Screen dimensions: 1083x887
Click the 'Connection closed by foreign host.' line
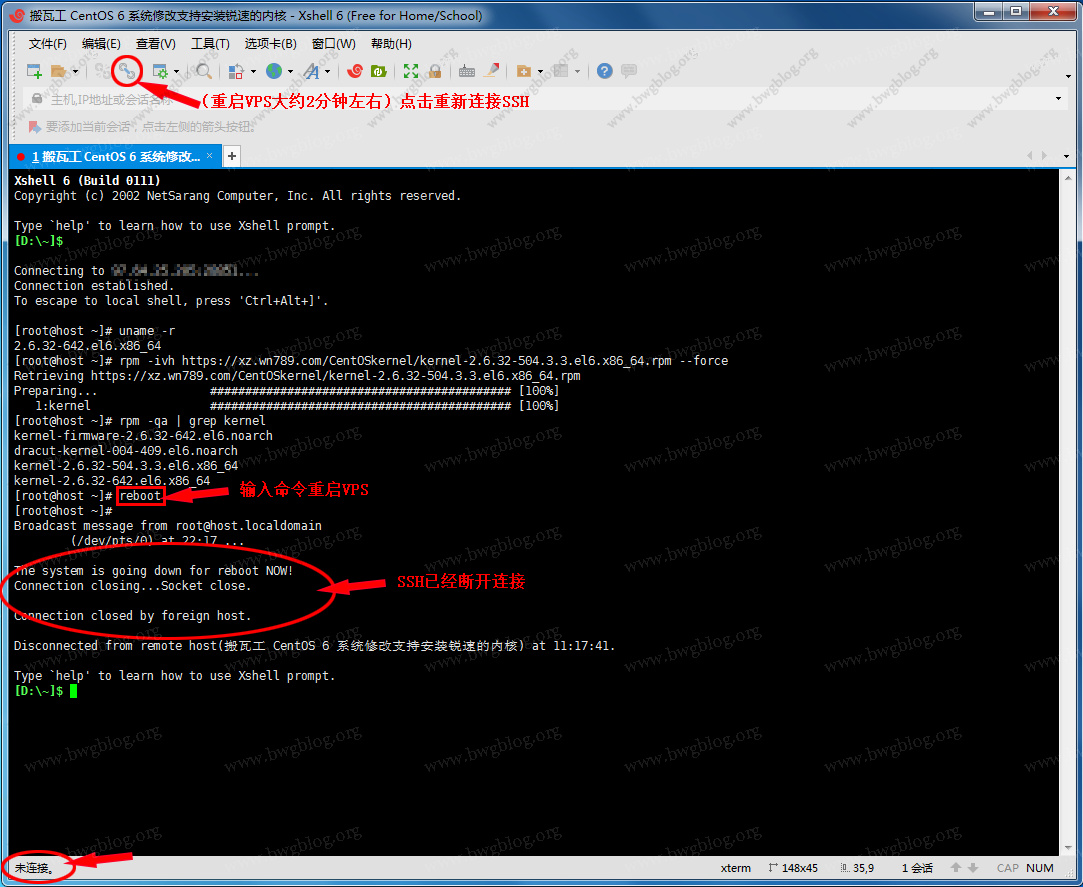coord(133,616)
